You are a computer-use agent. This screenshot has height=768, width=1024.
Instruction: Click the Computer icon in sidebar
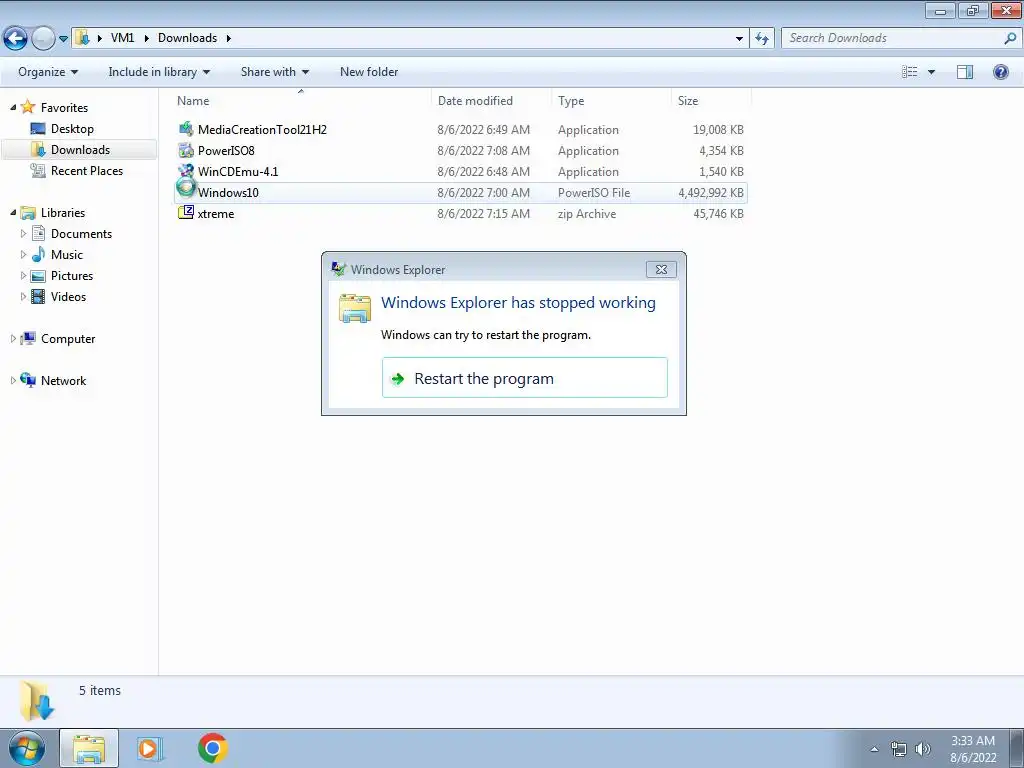click(x=28, y=338)
